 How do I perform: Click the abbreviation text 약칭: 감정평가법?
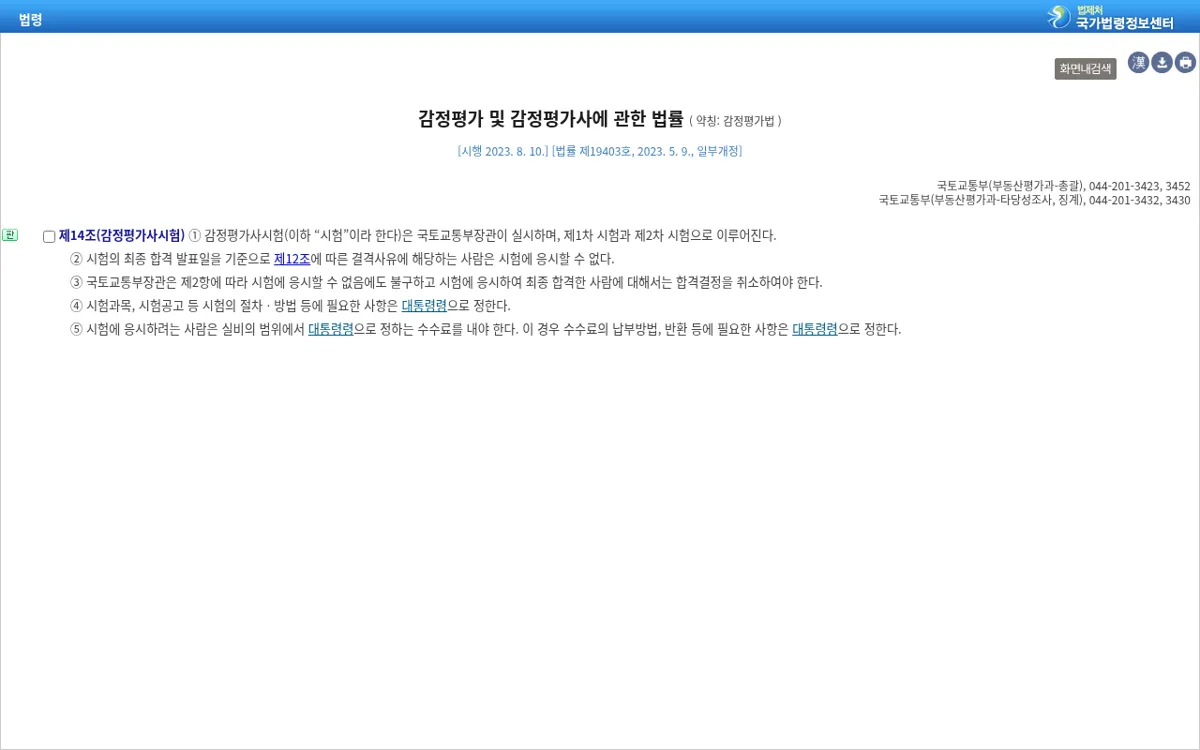[735, 121]
